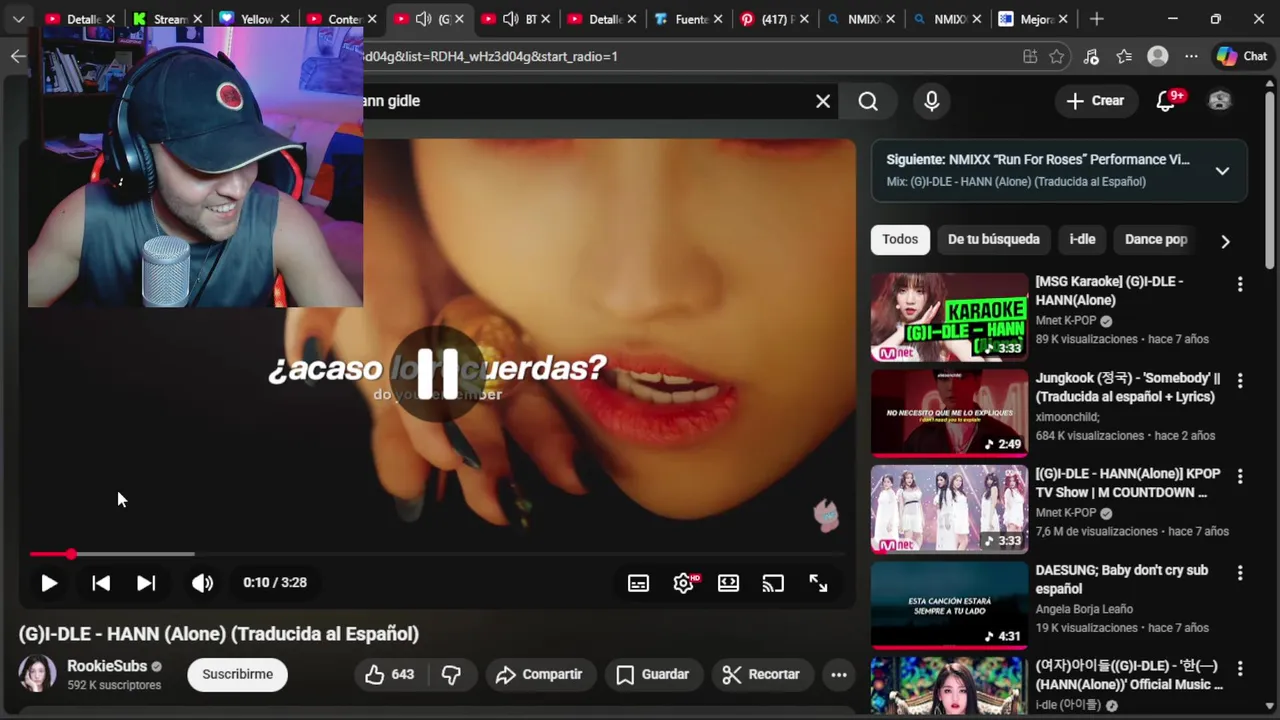Skip to the previous video
The image size is (1280, 720).
[101, 583]
